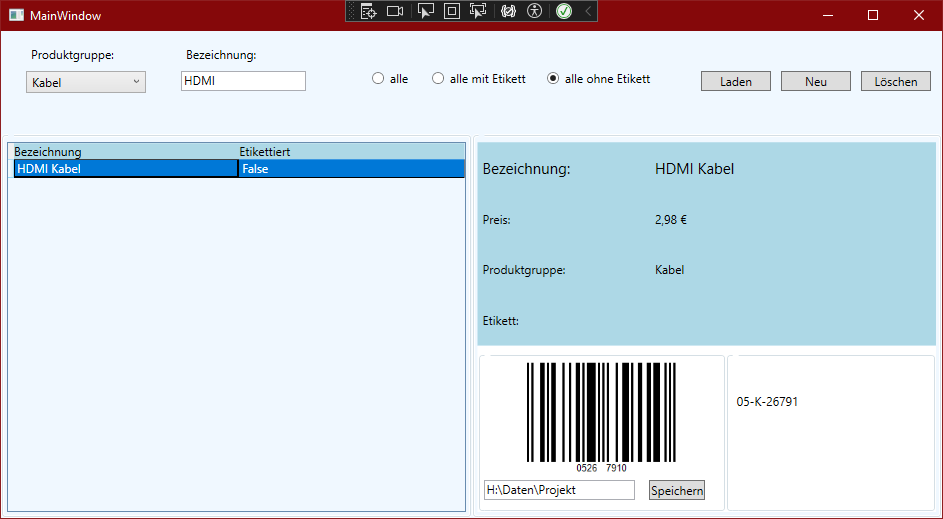This screenshot has width=943, height=519.
Task: Open the Produktgruppe dropdown showing Kabel
Action: tap(86, 82)
